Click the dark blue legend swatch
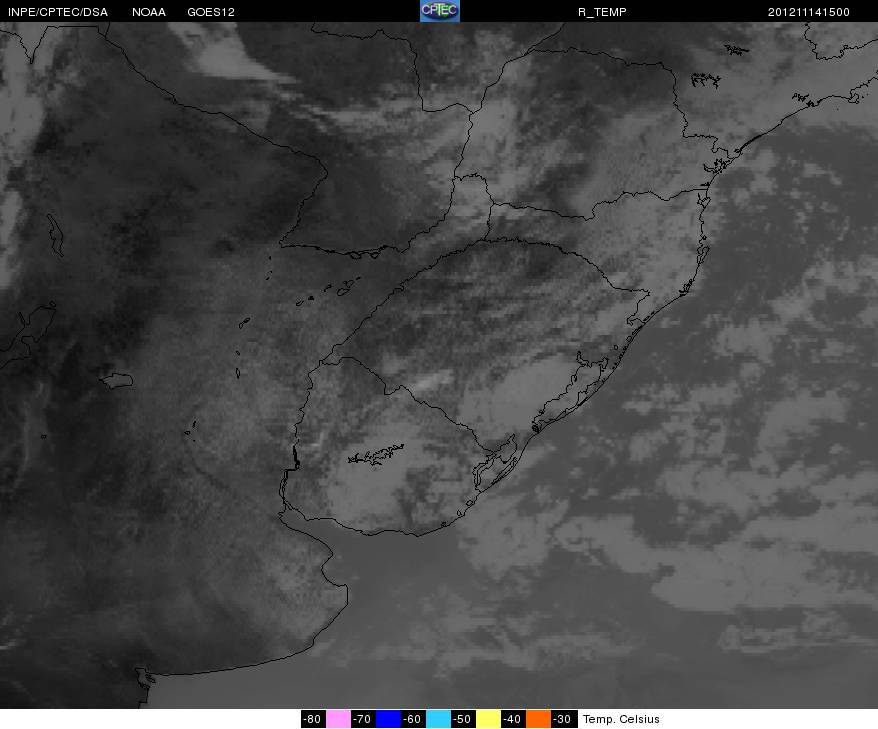The image size is (878, 729). click(x=388, y=719)
